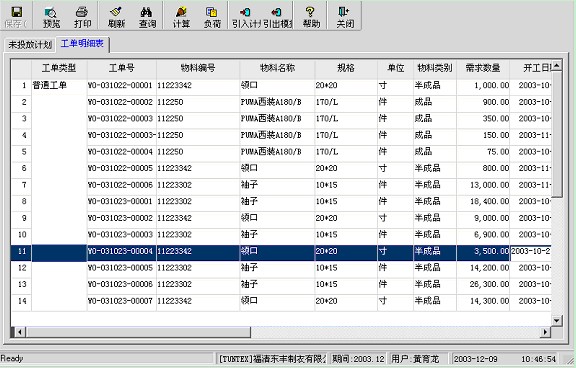Refresh the list with the 刷新 icon
This screenshot has height=368, width=576.
tap(116, 17)
